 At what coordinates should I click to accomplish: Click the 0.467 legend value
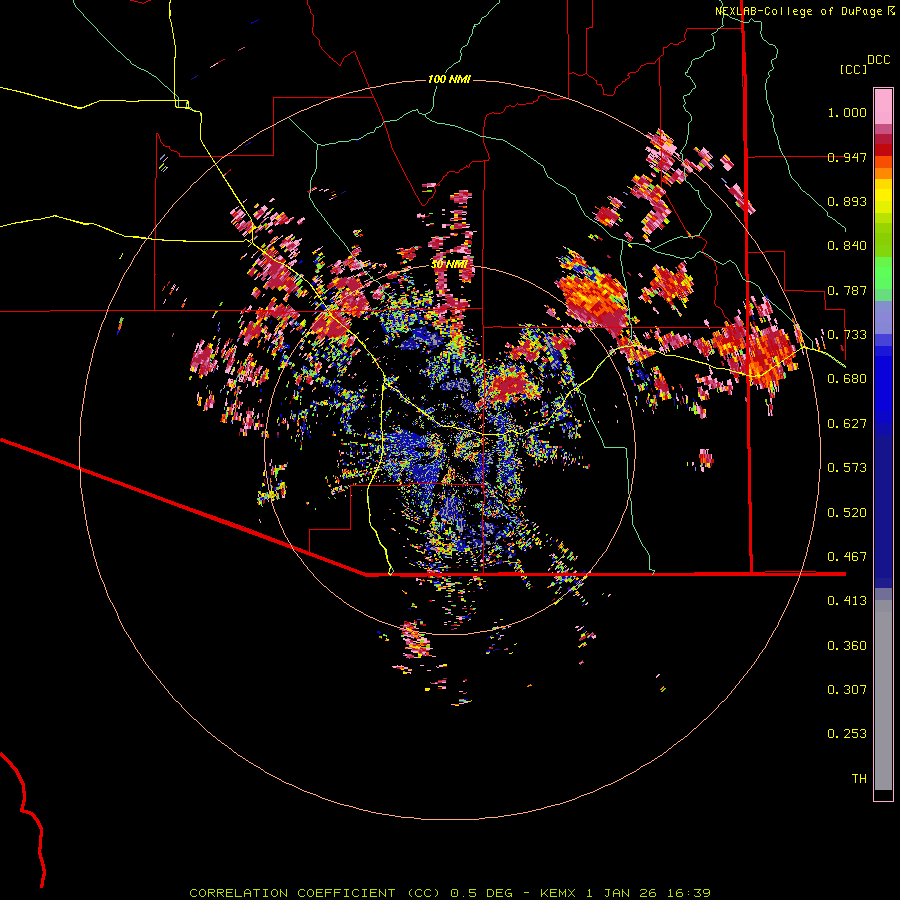click(847, 557)
